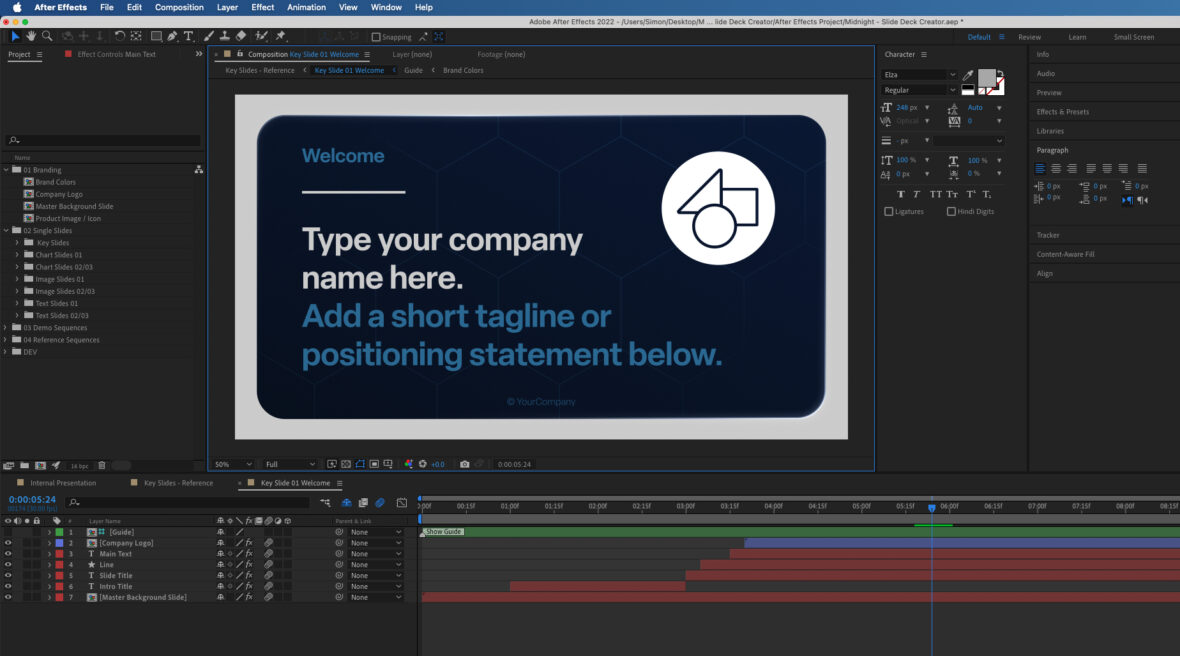This screenshot has width=1180, height=656.
Task: Enable motion blur for timeline
Action: pos(380,503)
